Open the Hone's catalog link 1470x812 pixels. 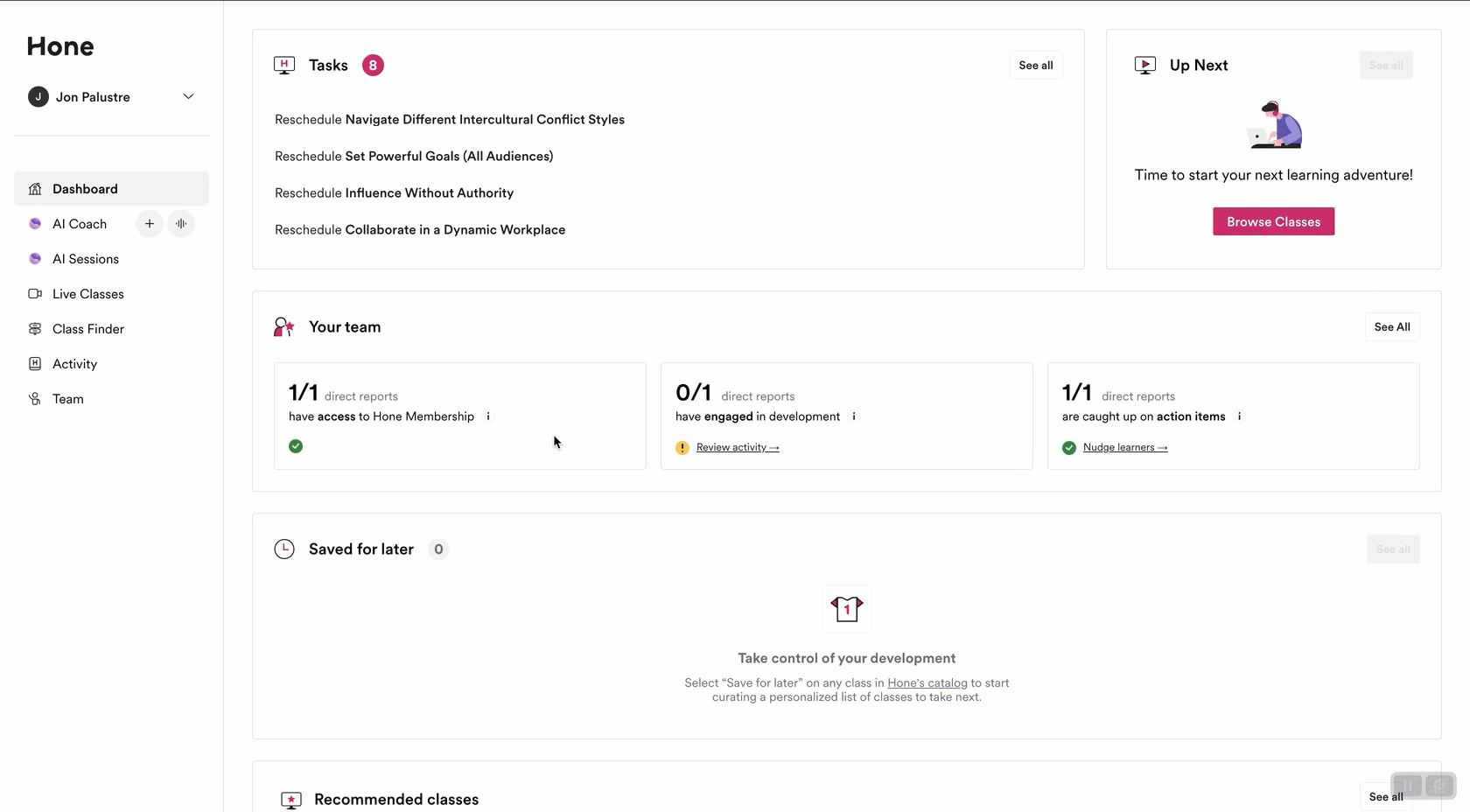pos(927,683)
